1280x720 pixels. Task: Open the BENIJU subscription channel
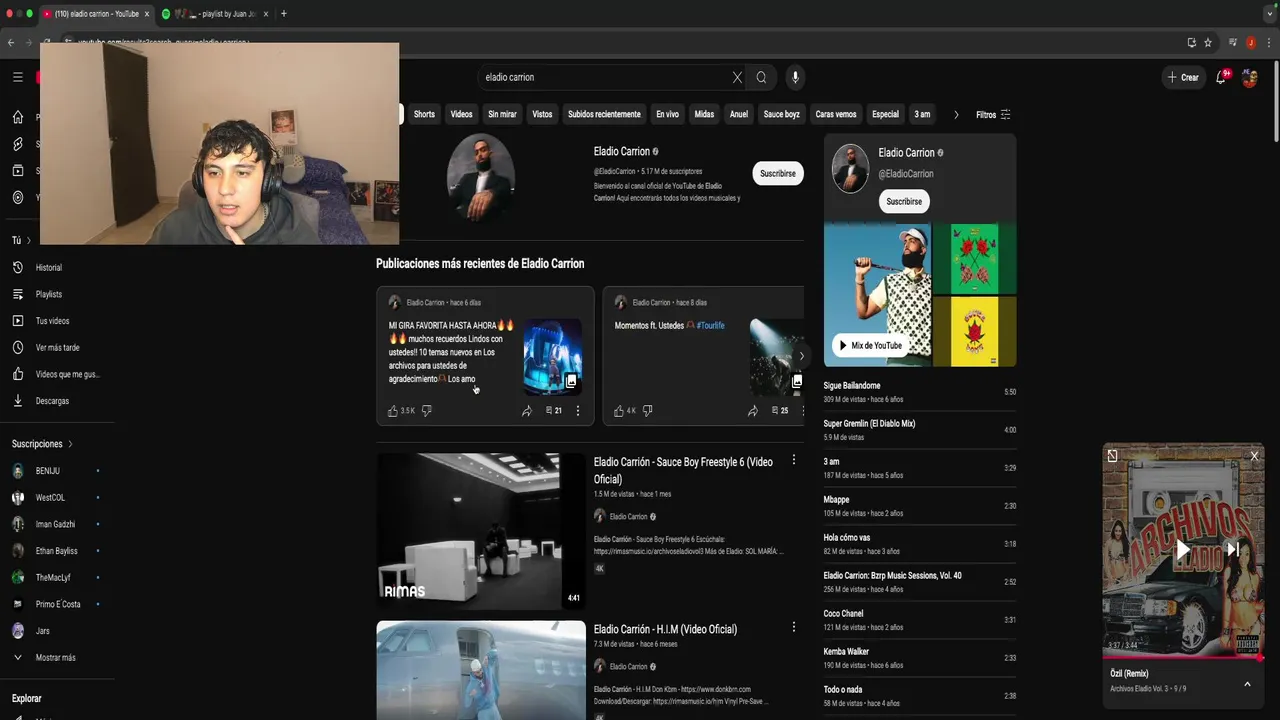(47, 471)
